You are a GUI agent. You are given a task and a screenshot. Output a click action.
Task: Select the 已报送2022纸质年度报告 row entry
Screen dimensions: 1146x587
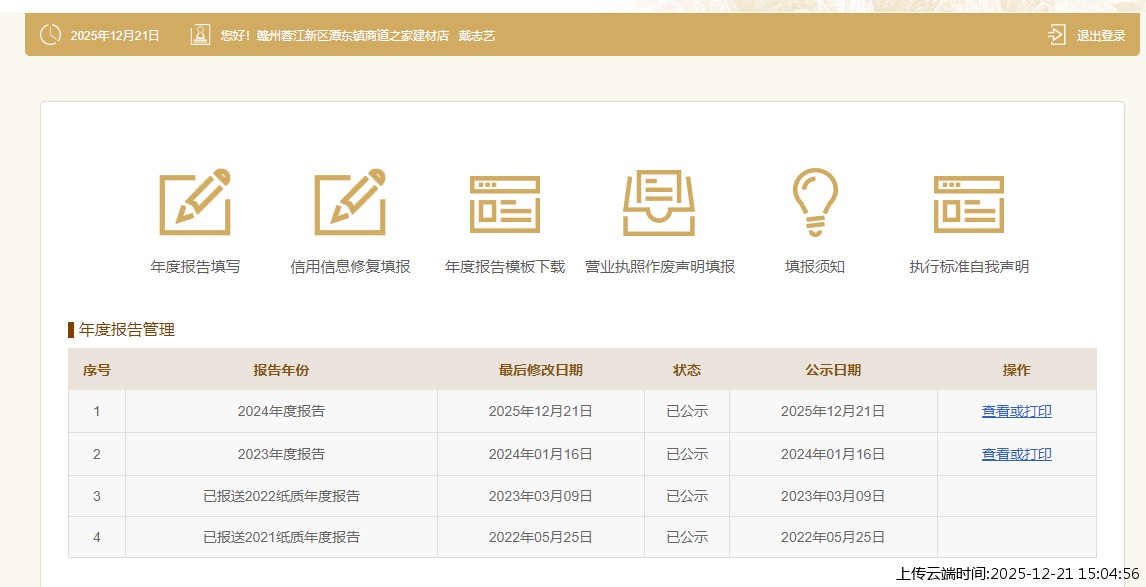281,496
